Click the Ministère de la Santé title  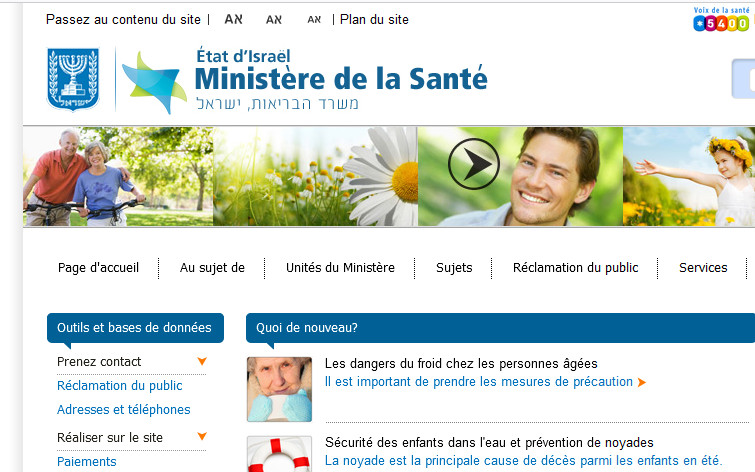coord(341,79)
